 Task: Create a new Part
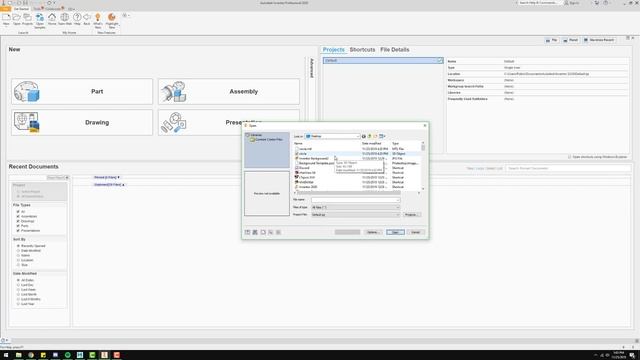coord(82,91)
